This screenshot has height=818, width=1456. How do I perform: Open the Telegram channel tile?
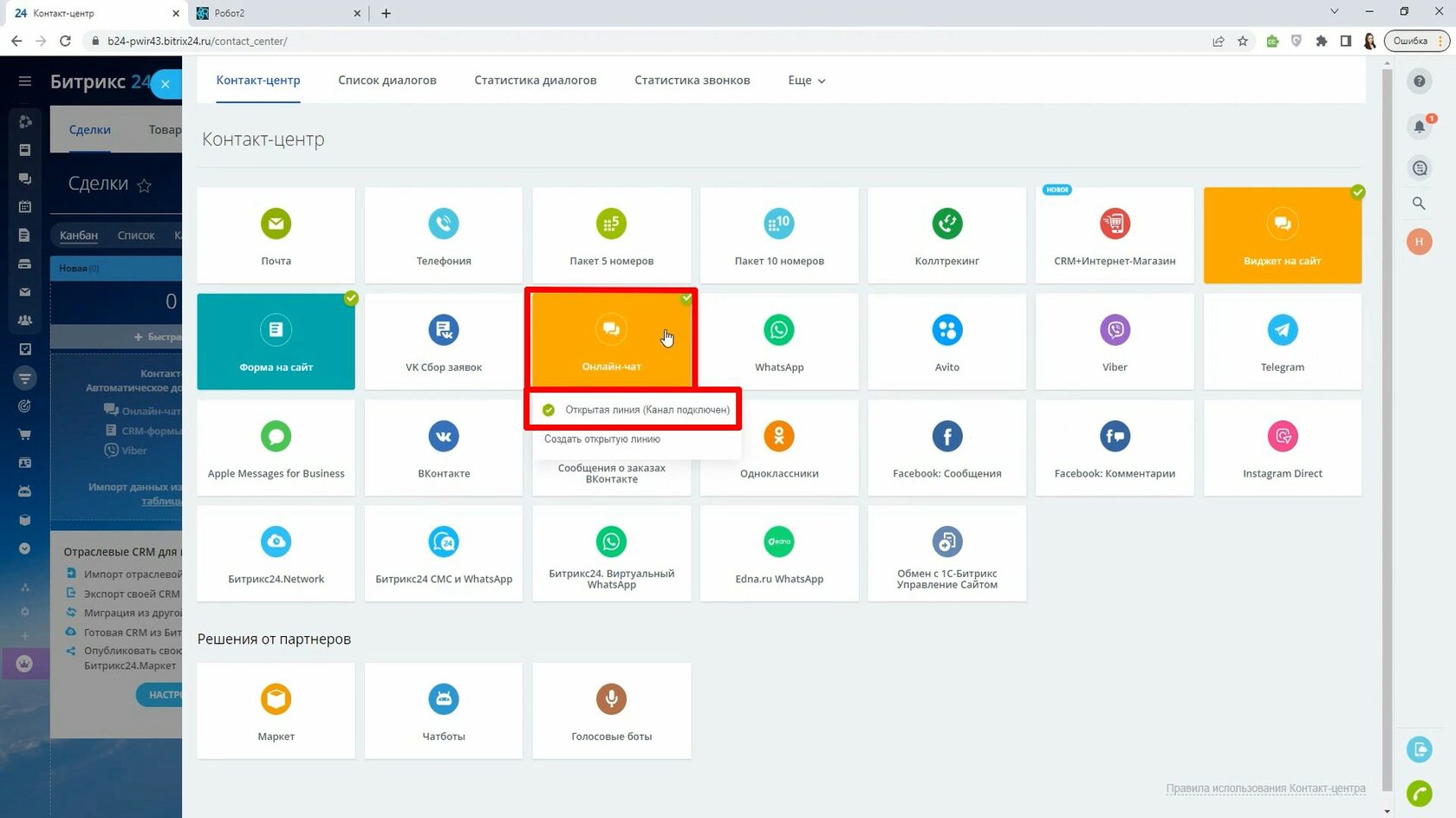coord(1283,341)
